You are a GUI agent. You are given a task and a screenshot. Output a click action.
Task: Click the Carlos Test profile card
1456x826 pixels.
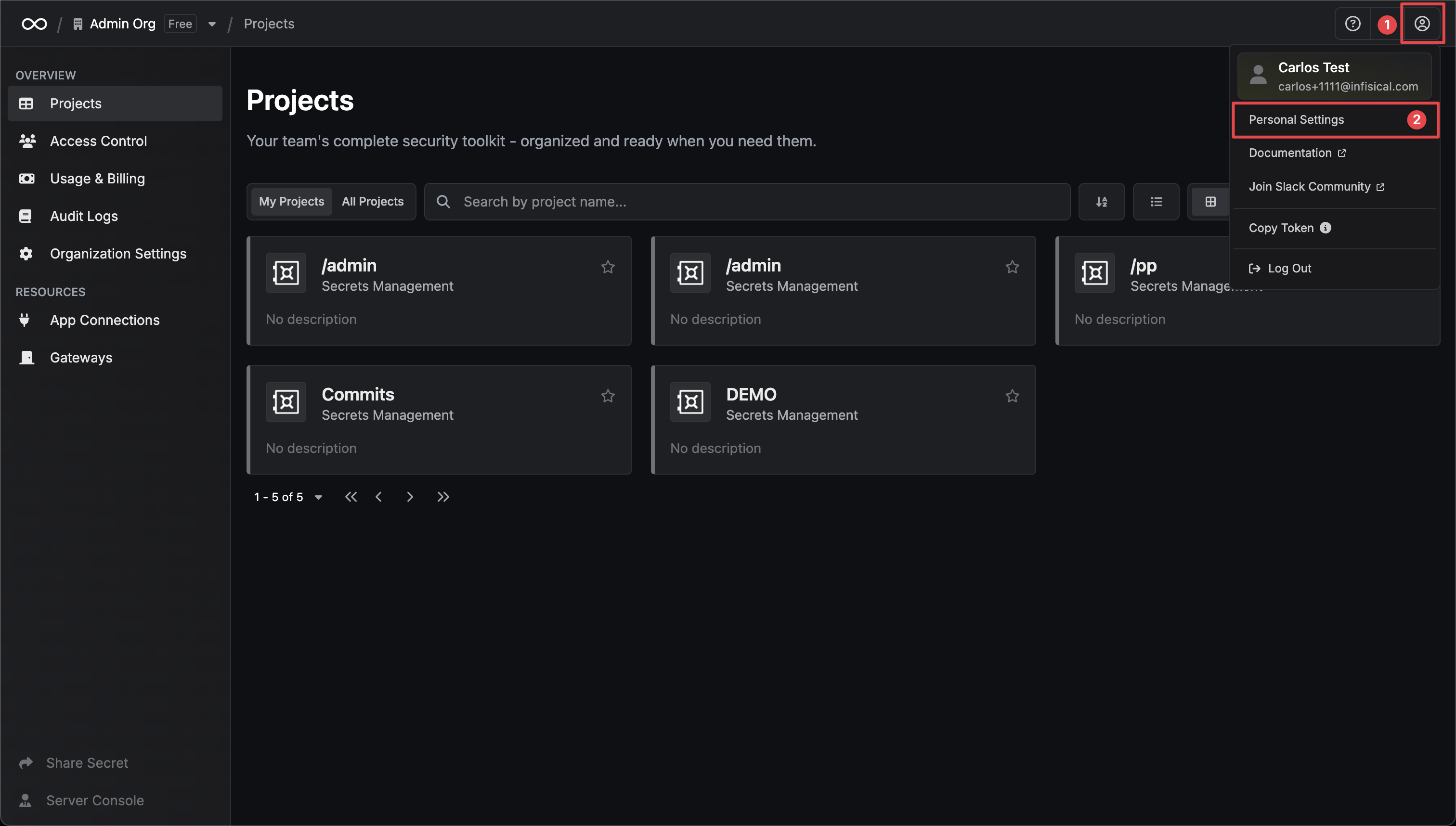[1335, 76]
